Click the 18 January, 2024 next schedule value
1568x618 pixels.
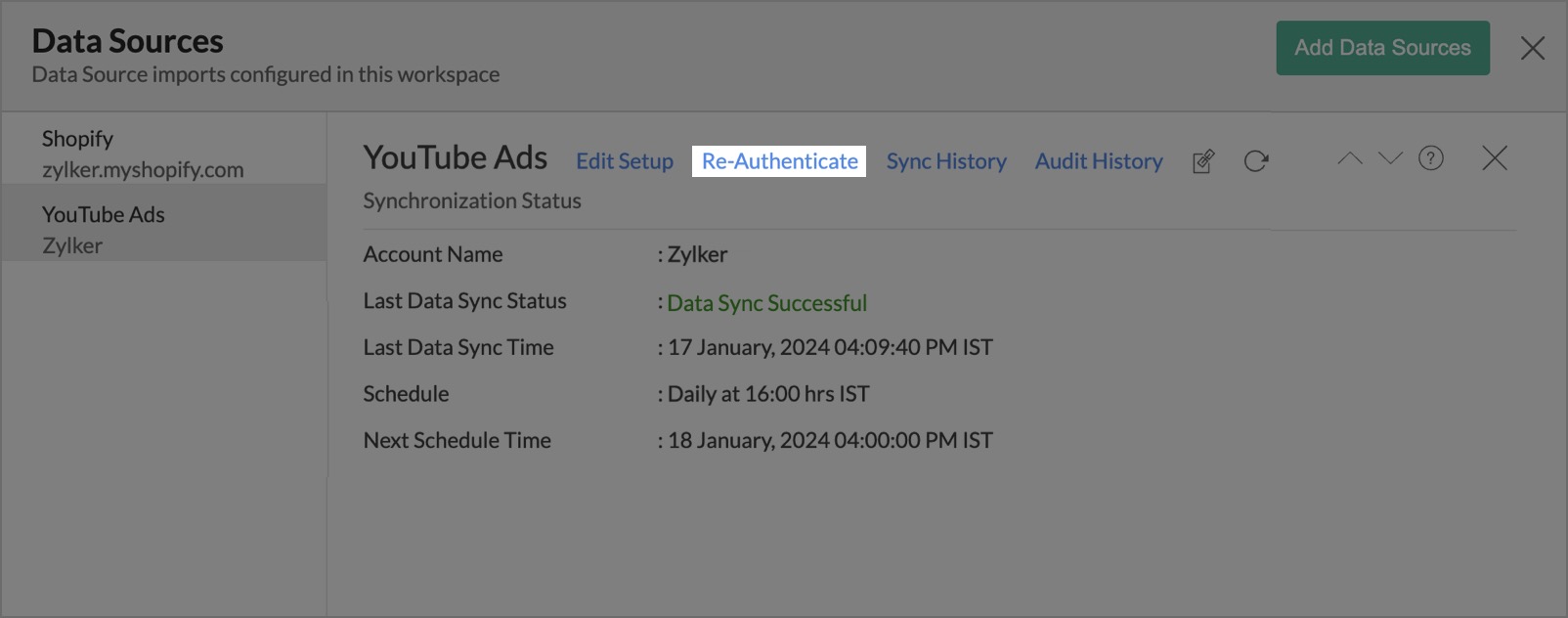coord(830,440)
